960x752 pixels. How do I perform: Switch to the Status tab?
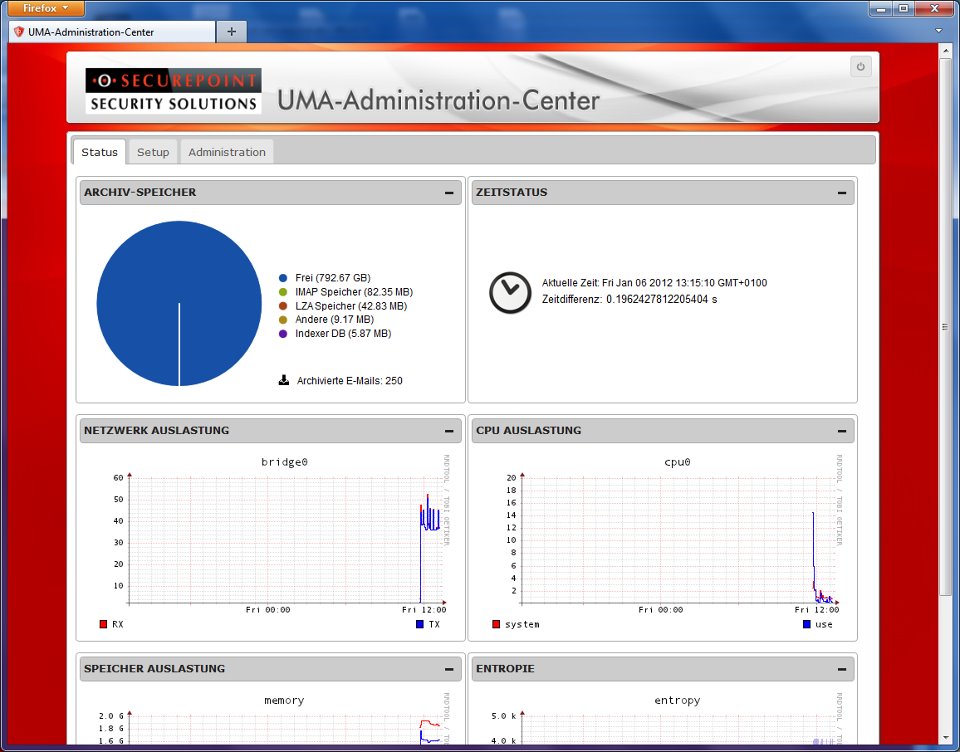coord(99,152)
